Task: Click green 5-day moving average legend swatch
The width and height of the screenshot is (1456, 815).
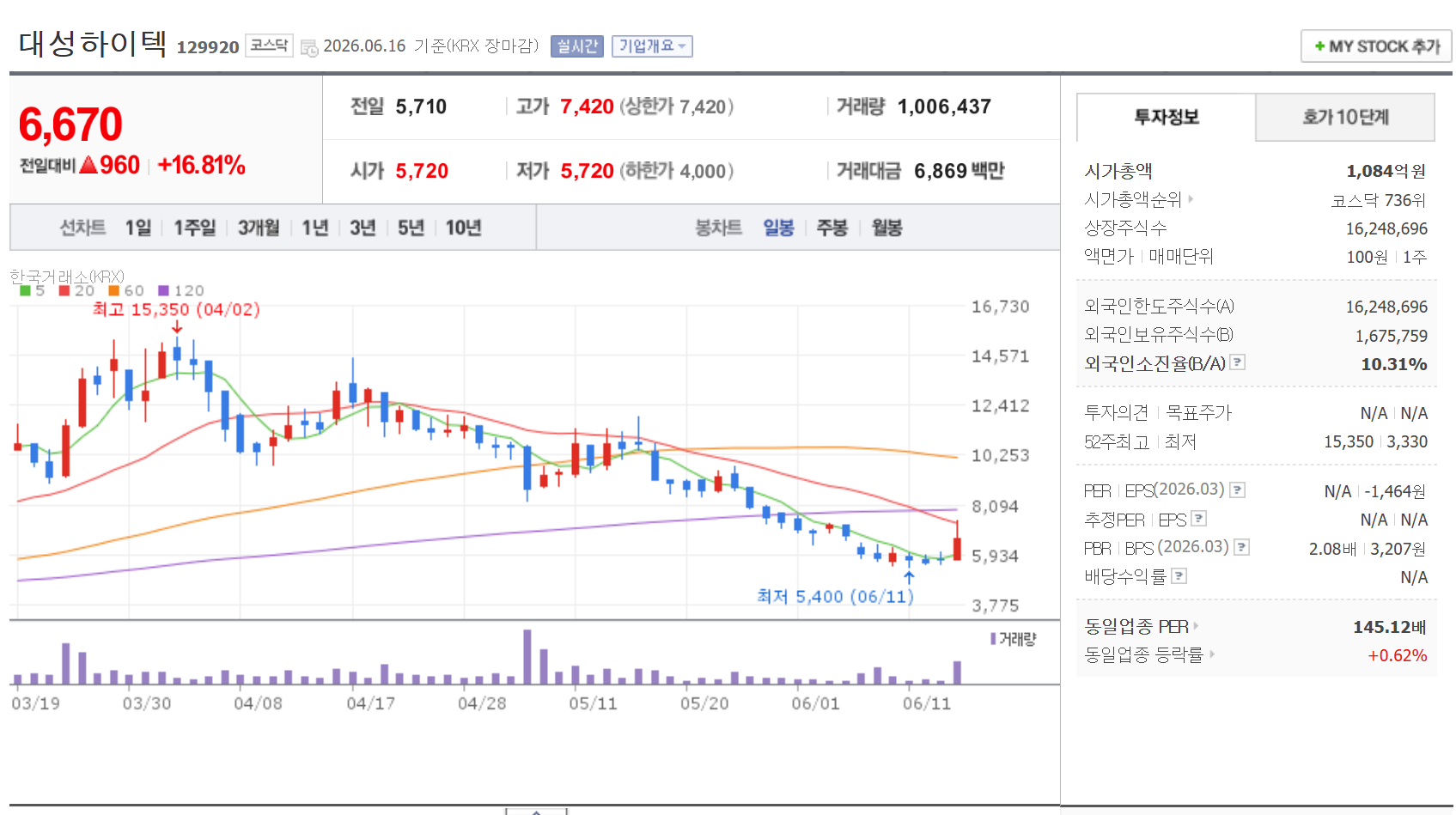Action: pyautogui.click(x=25, y=290)
